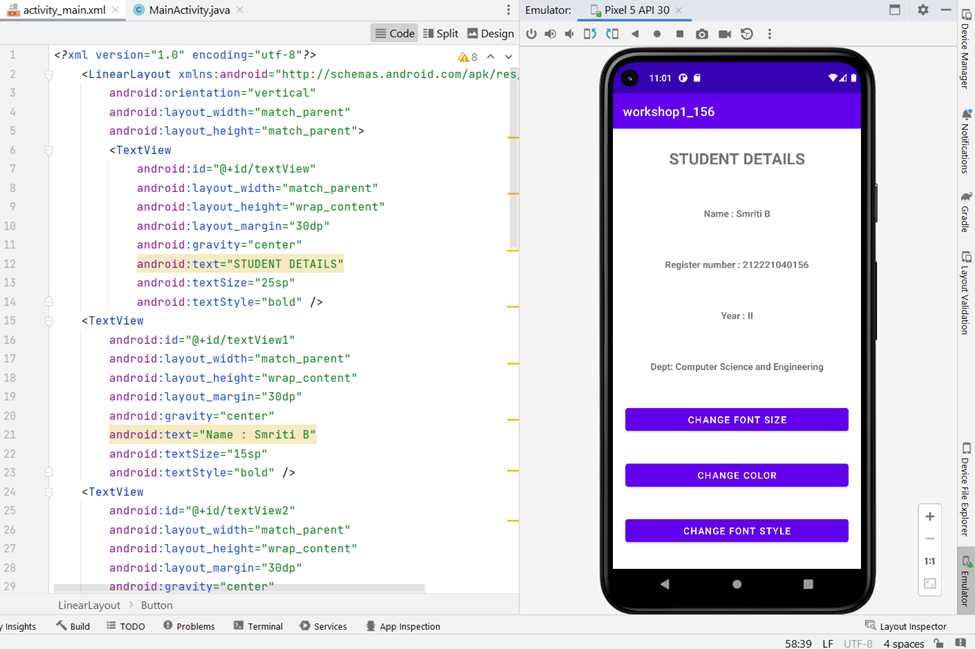The image size is (975, 649).
Task: Switch the editor to Split view
Action: click(440, 32)
